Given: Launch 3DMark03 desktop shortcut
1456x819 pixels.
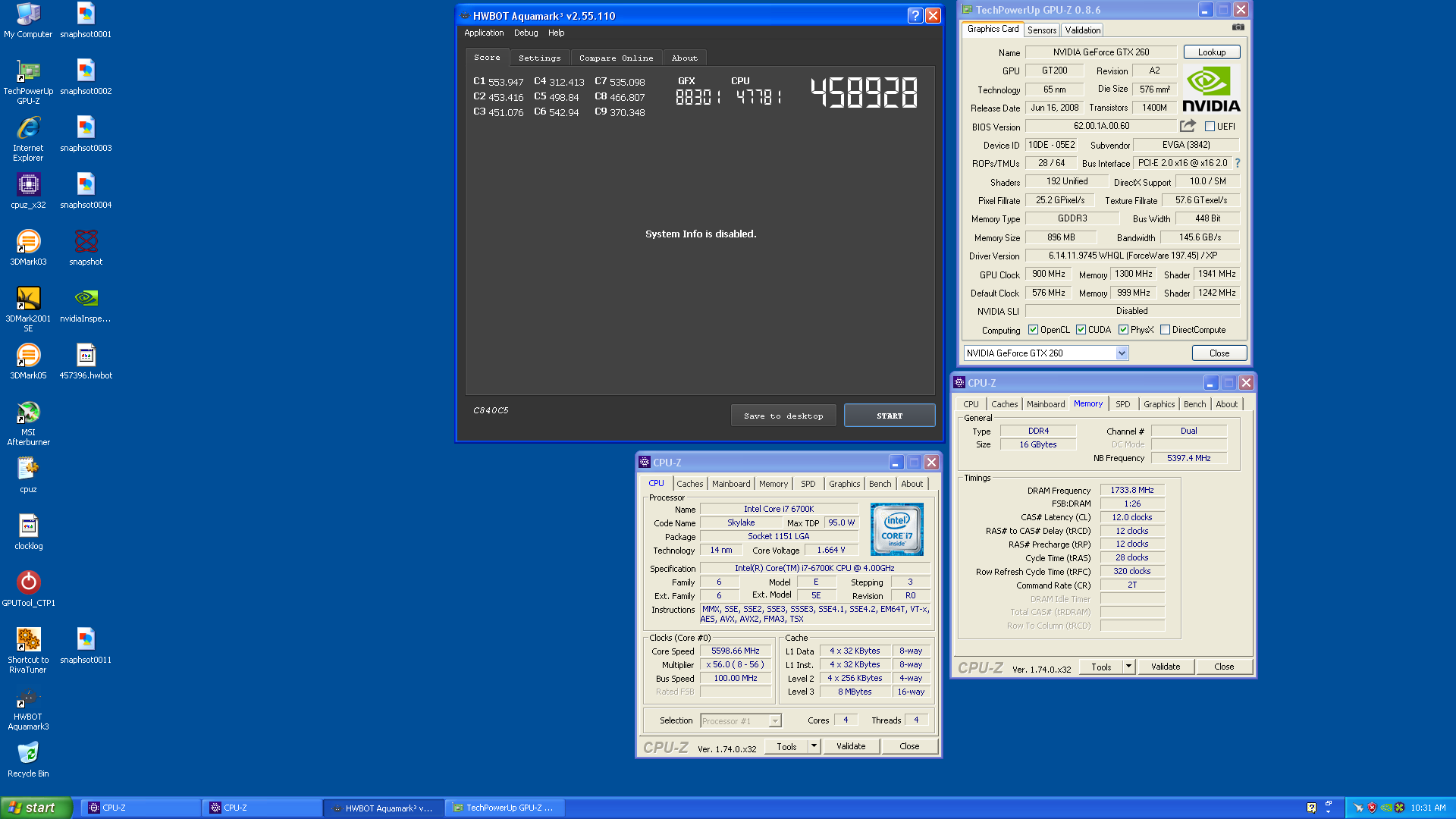Looking at the screenshot, I should click(28, 247).
